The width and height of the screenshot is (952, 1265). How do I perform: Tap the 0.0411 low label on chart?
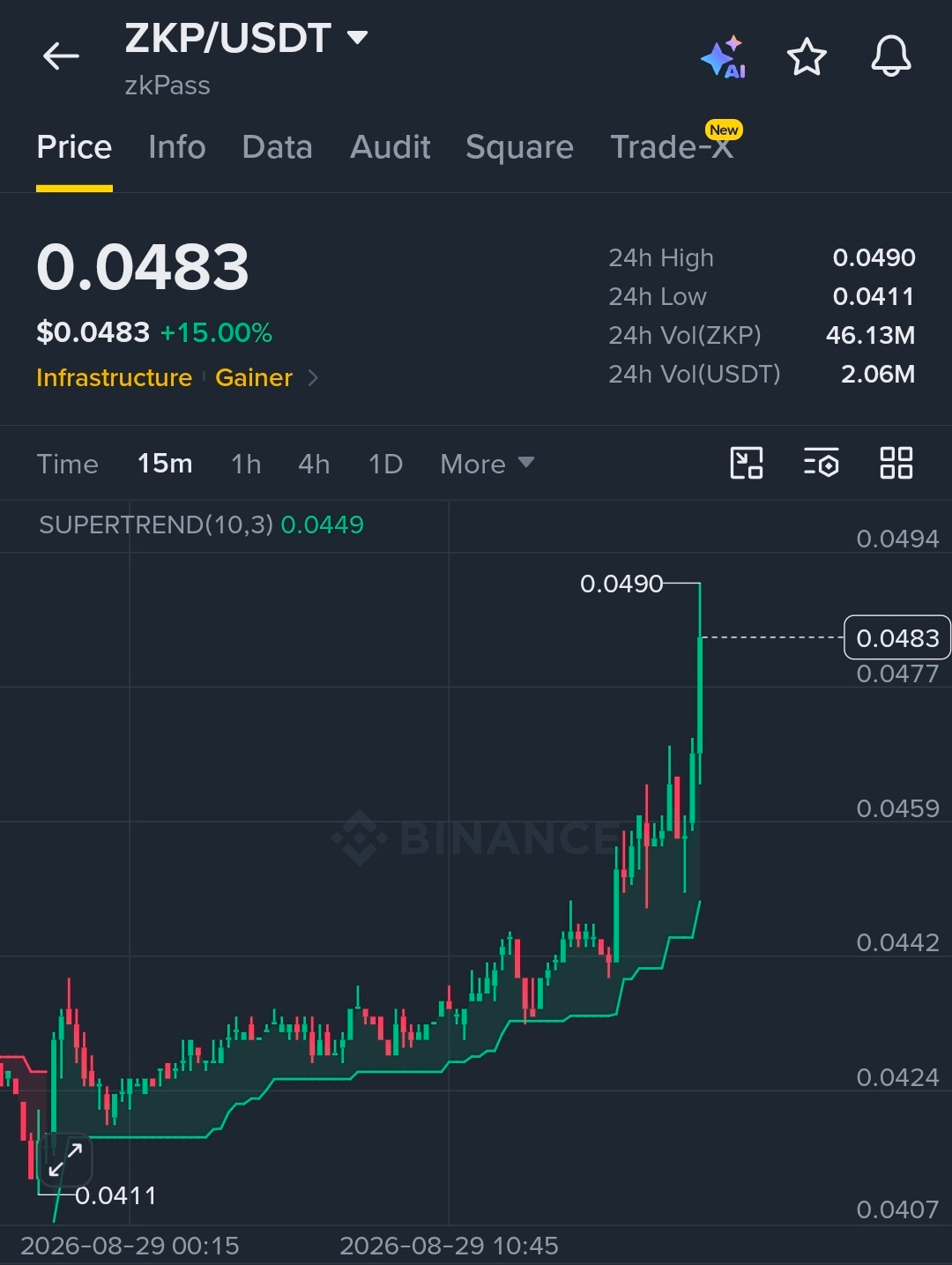pyautogui.click(x=115, y=1195)
